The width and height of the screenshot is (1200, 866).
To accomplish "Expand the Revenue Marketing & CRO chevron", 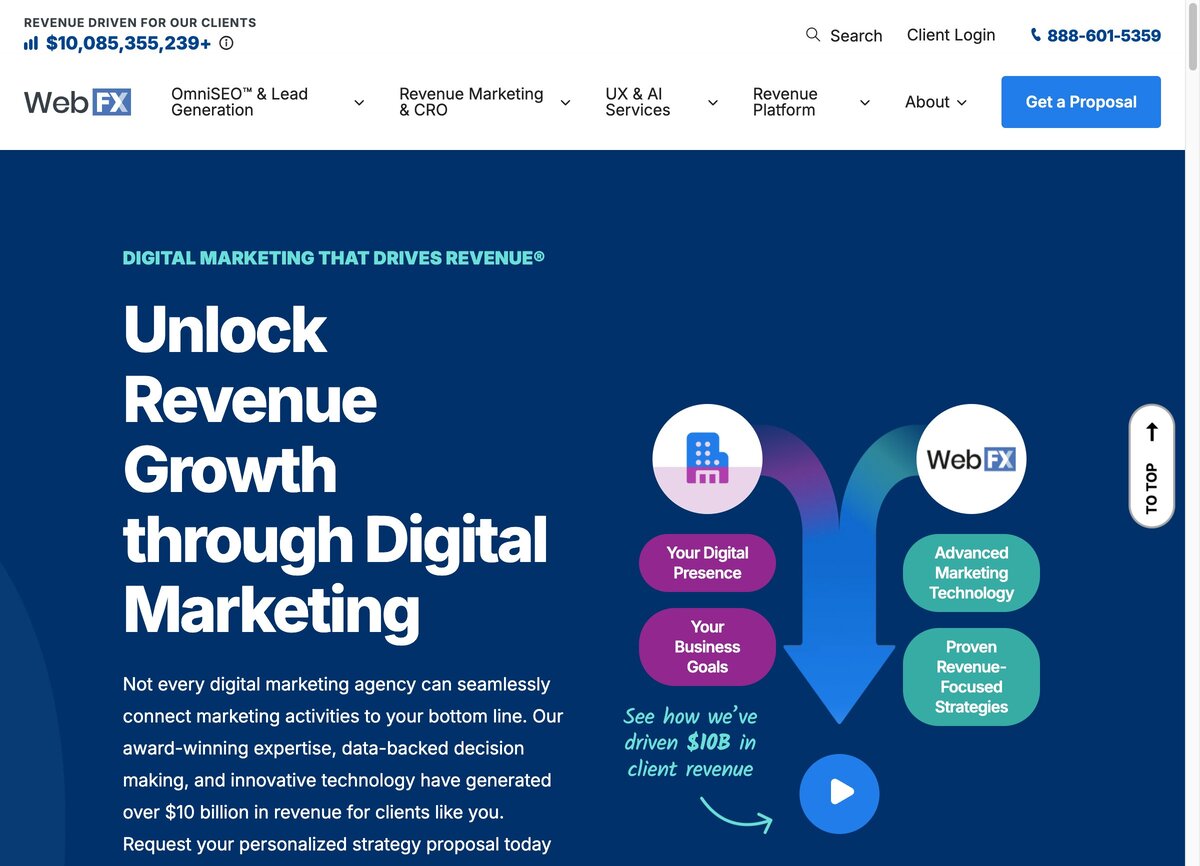I will pyautogui.click(x=565, y=102).
